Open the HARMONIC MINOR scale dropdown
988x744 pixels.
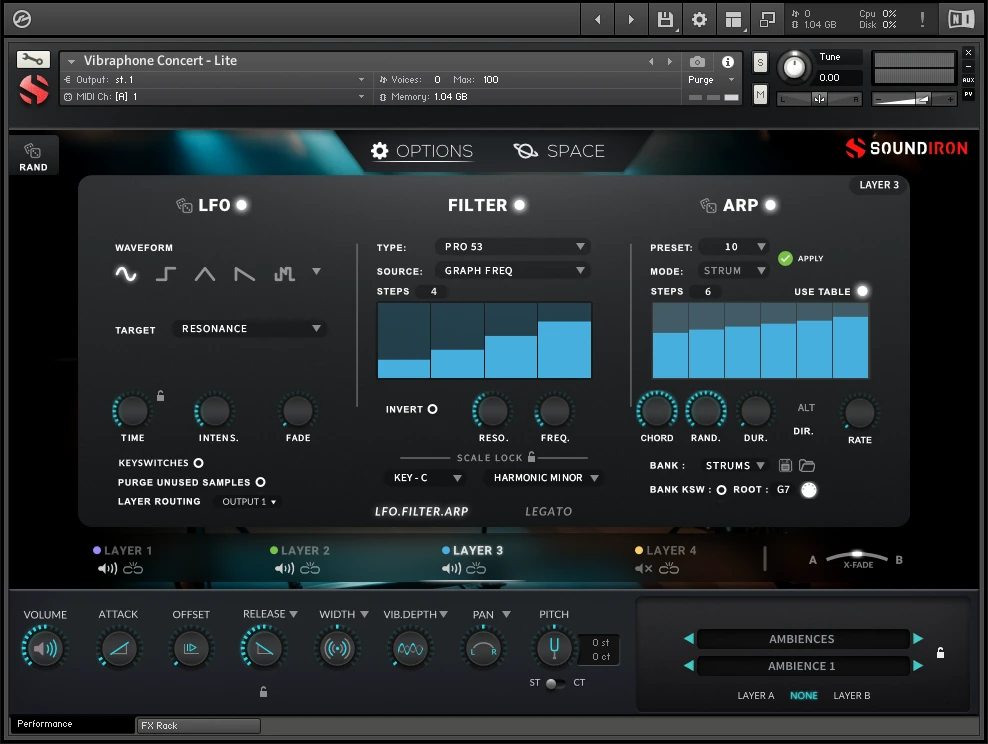(543, 478)
